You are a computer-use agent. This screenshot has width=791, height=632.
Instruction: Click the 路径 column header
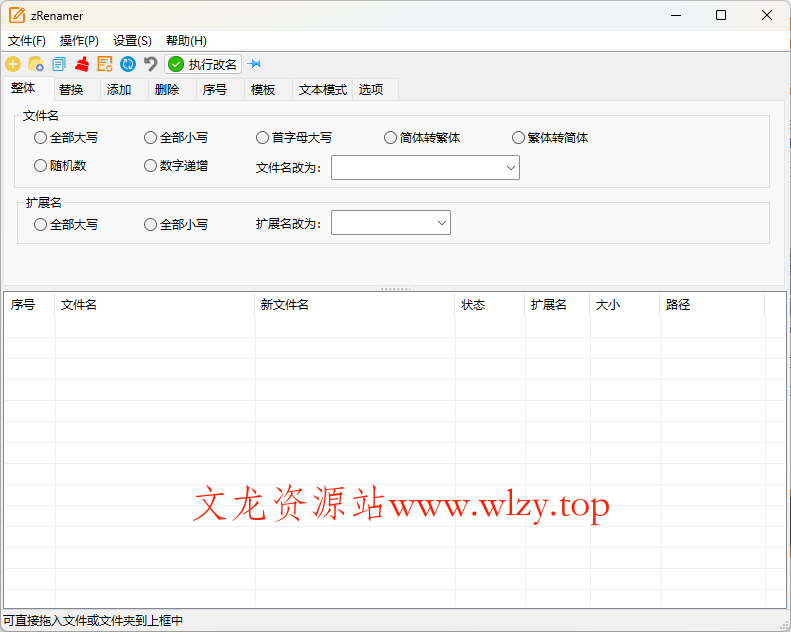pyautogui.click(x=712, y=305)
